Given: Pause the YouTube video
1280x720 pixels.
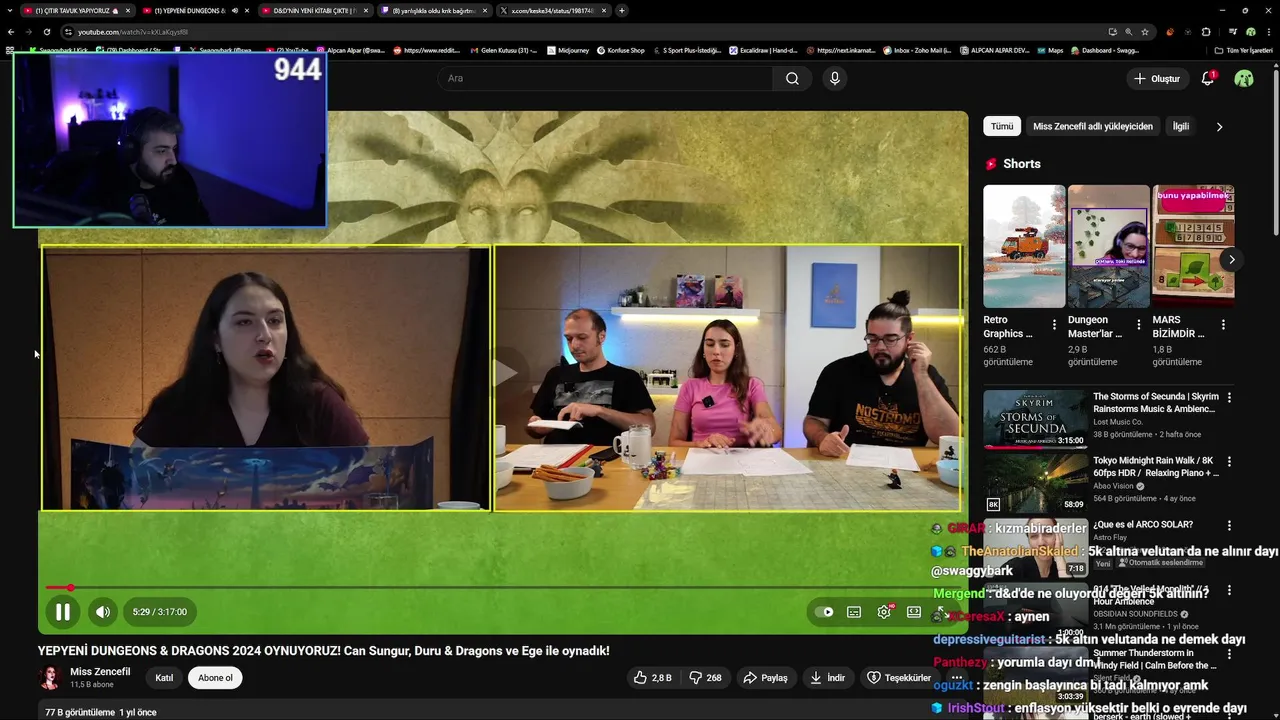Looking at the screenshot, I should 62,612.
